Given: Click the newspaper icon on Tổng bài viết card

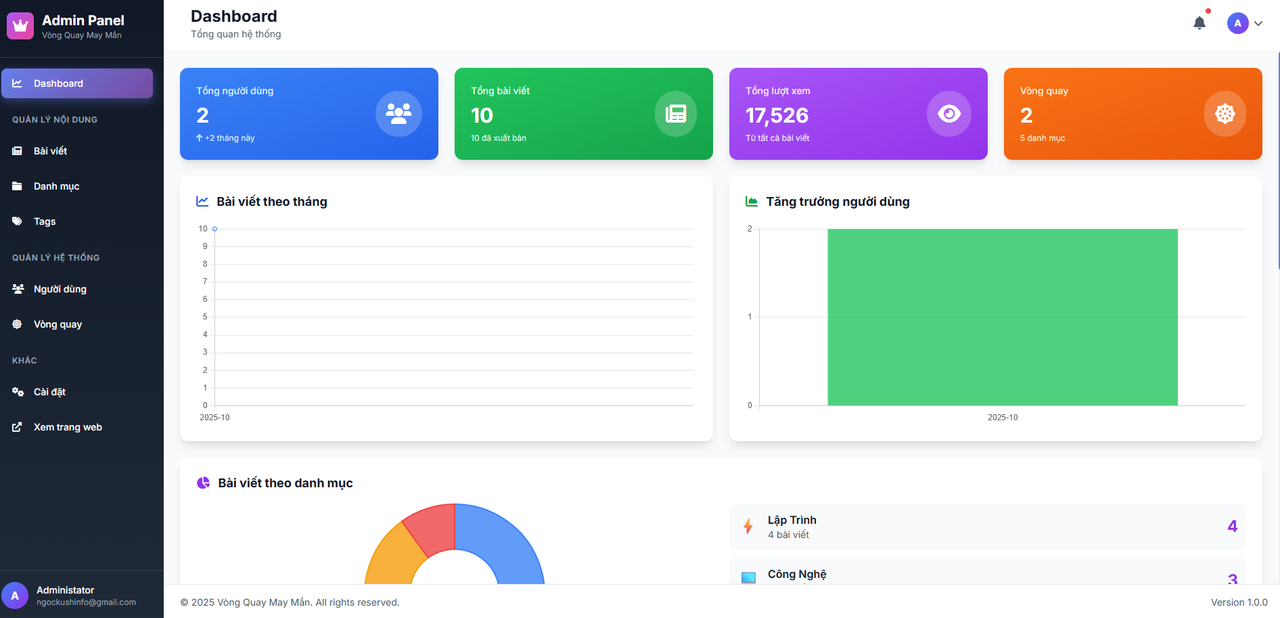Looking at the screenshot, I should [676, 114].
